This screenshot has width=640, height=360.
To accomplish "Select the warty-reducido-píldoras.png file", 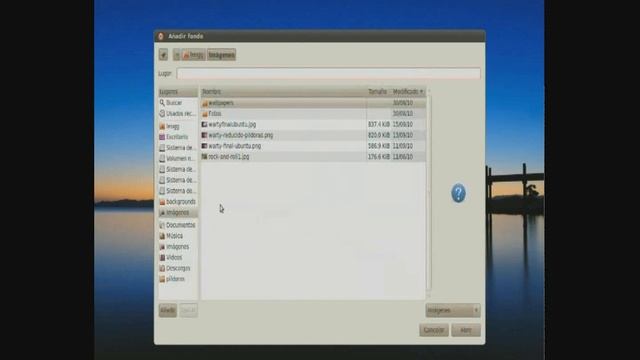I will click(x=313, y=135).
